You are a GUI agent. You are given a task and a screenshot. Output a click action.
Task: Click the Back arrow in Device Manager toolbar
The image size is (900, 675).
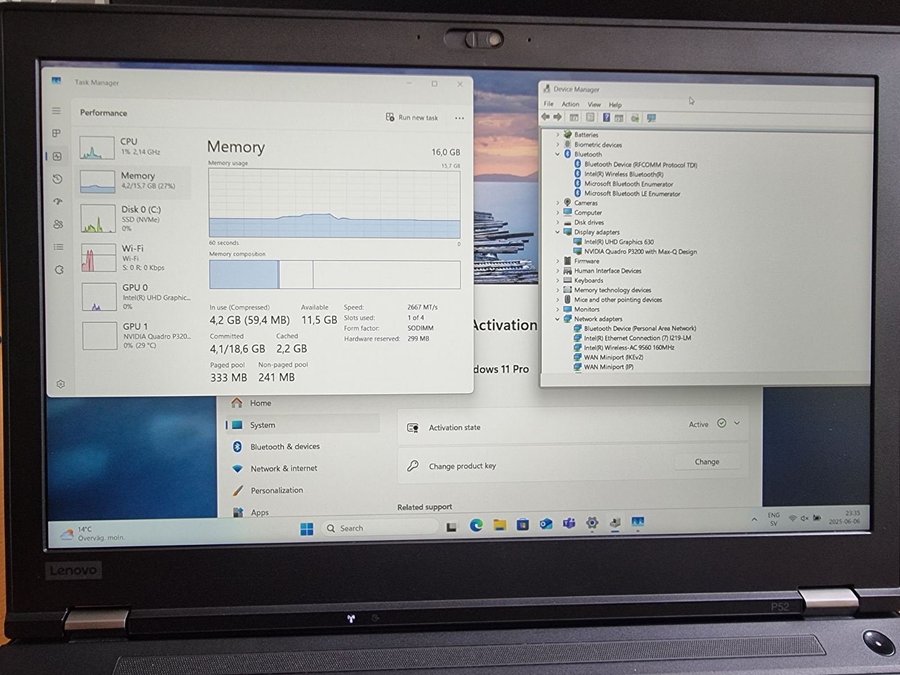(x=545, y=117)
